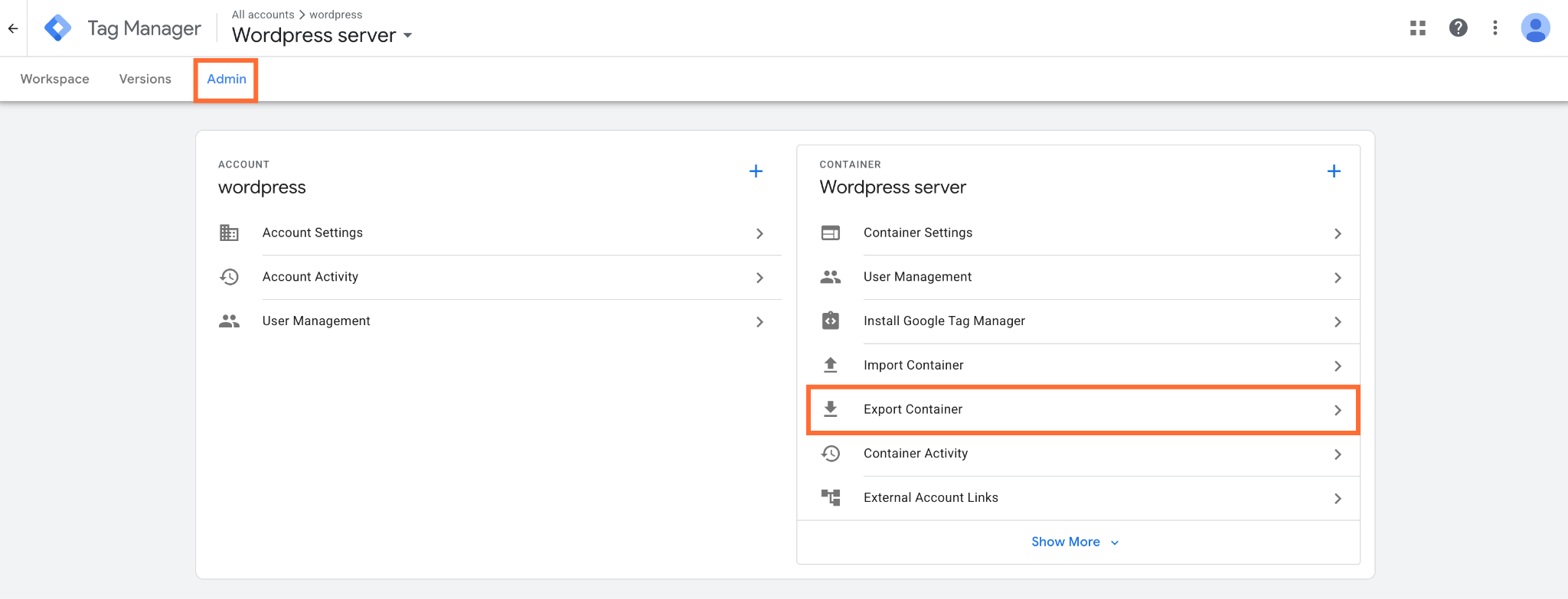The width and height of the screenshot is (1568, 599).
Task: Expand Import Container chevron arrow
Action: click(1338, 366)
